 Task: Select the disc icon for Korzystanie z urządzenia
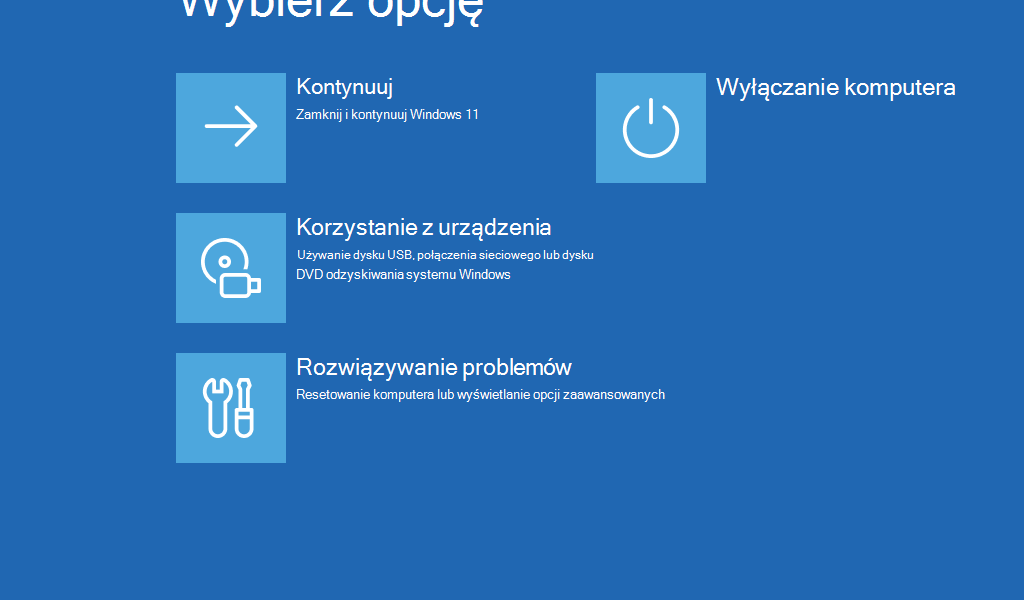(x=230, y=267)
